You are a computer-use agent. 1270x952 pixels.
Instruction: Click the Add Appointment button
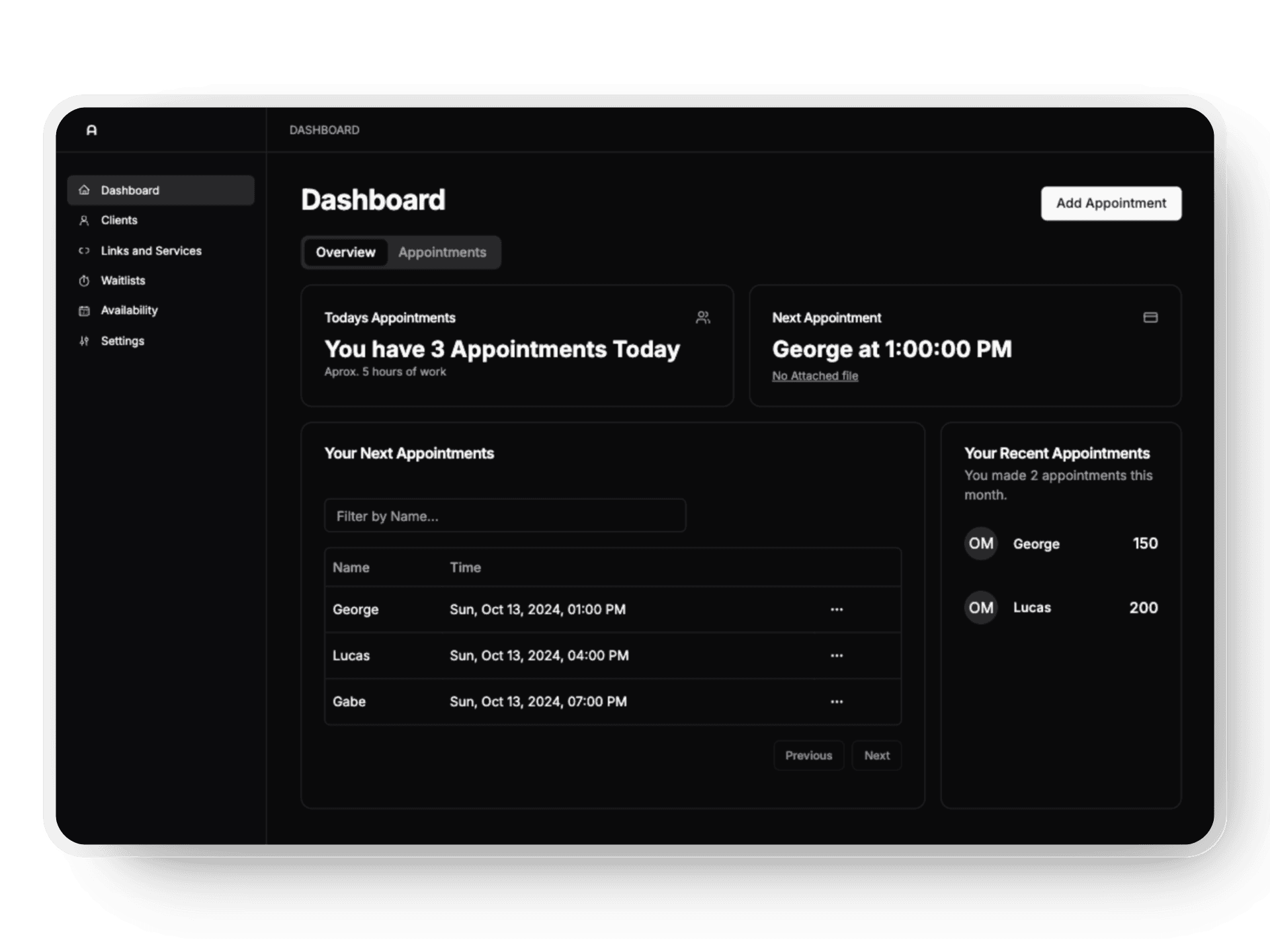click(1111, 203)
